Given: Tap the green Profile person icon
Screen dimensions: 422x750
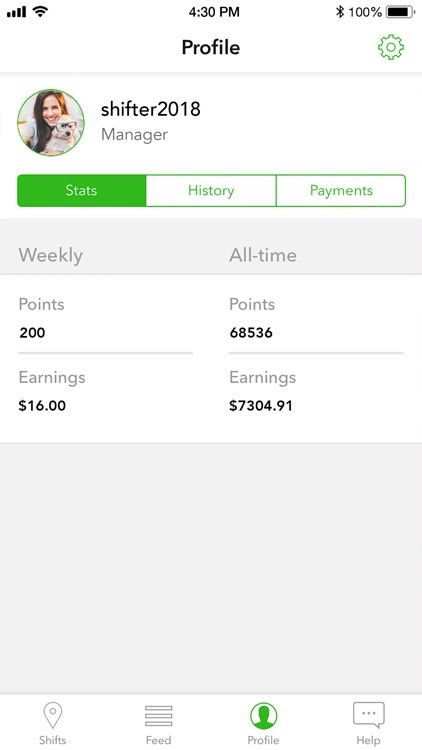Looking at the screenshot, I should click(x=264, y=716).
